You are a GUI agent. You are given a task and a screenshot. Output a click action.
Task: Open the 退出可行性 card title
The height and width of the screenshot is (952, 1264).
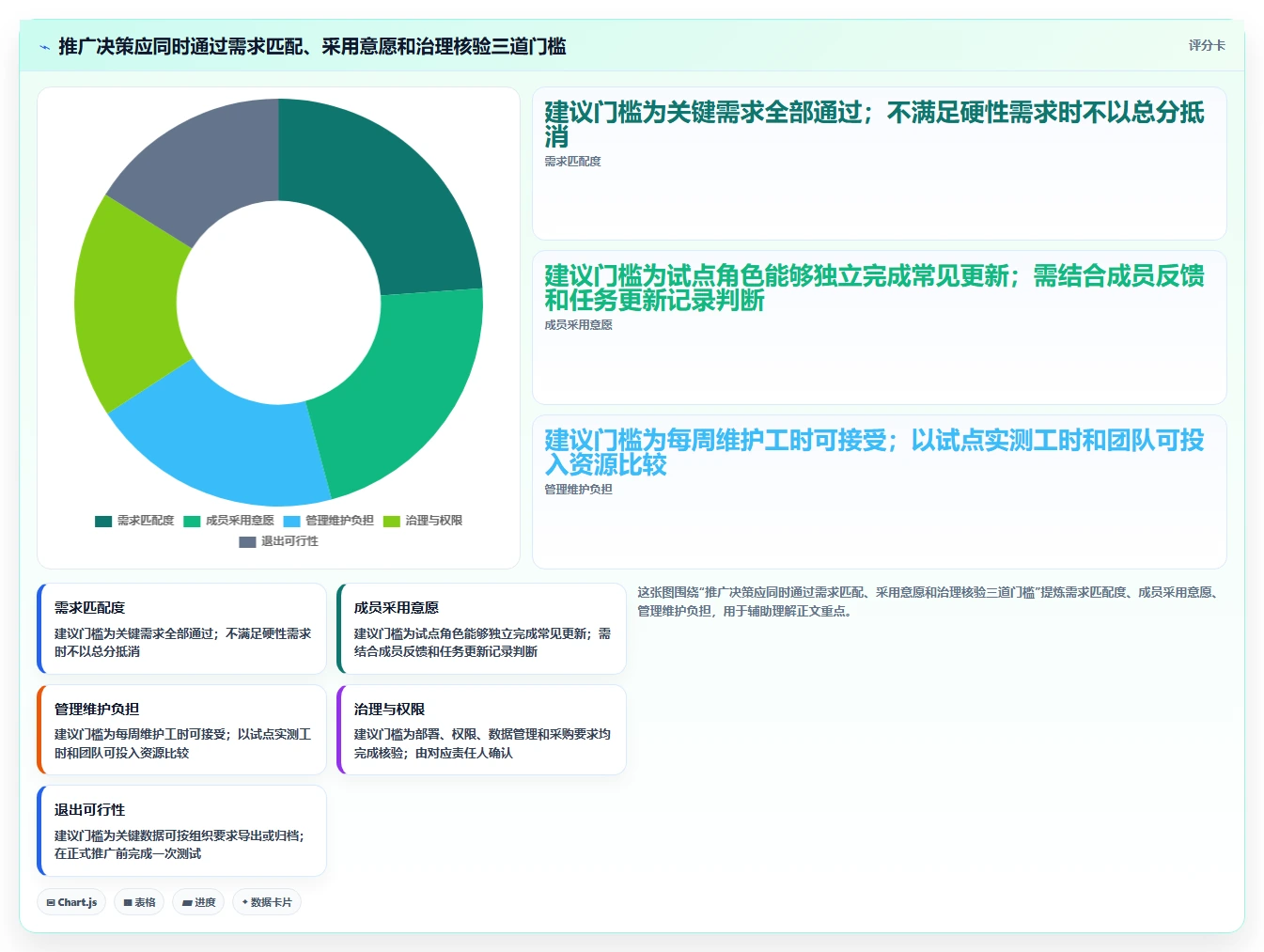90,810
